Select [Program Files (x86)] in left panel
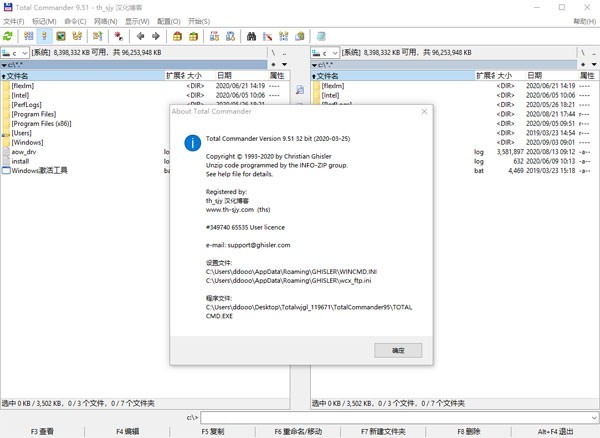Image resolution: width=600 pixels, height=438 pixels. pos(41,124)
